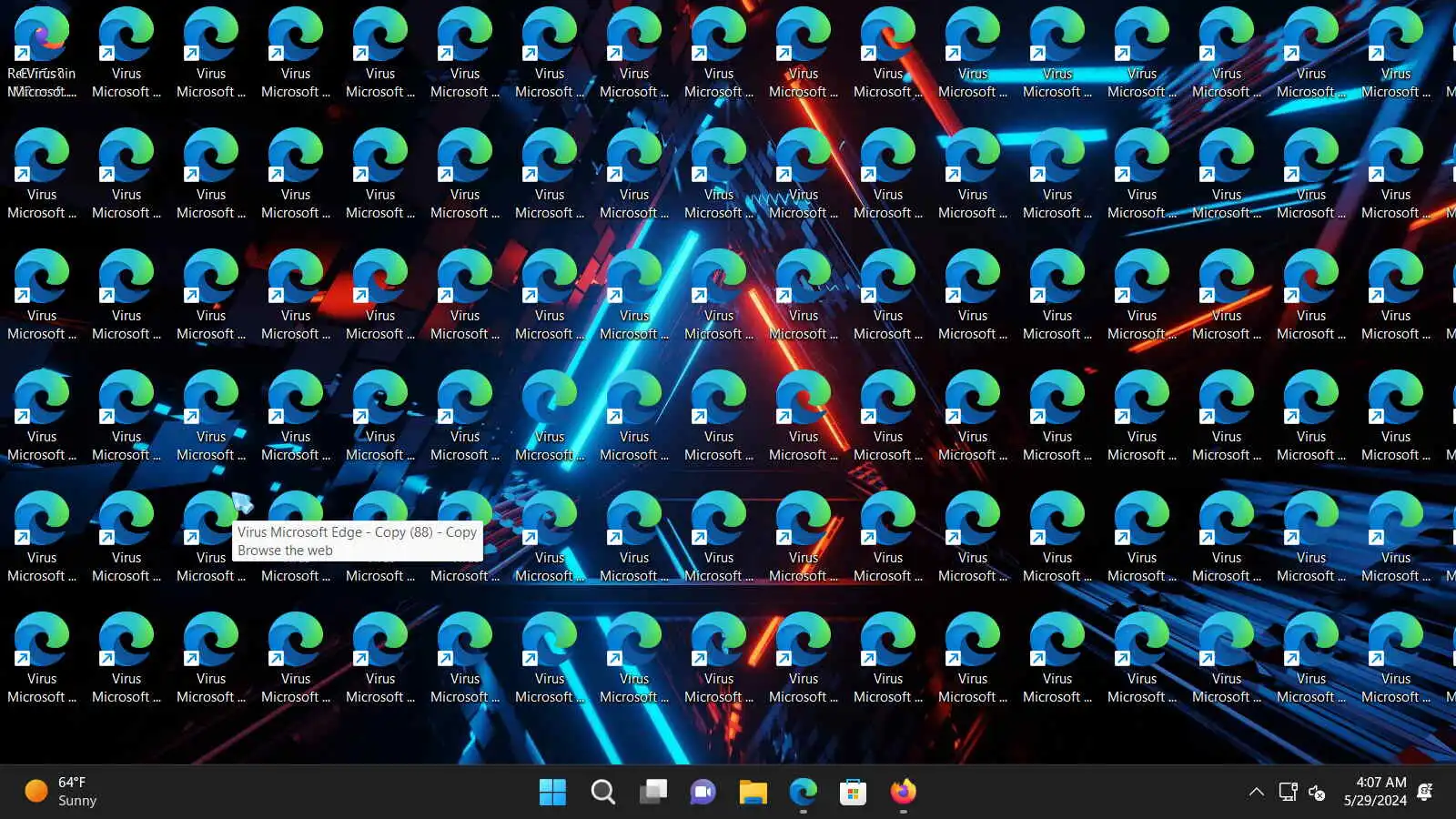Image resolution: width=1456 pixels, height=819 pixels.
Task: Open Microsoft Store from the taskbar
Action: [x=853, y=792]
